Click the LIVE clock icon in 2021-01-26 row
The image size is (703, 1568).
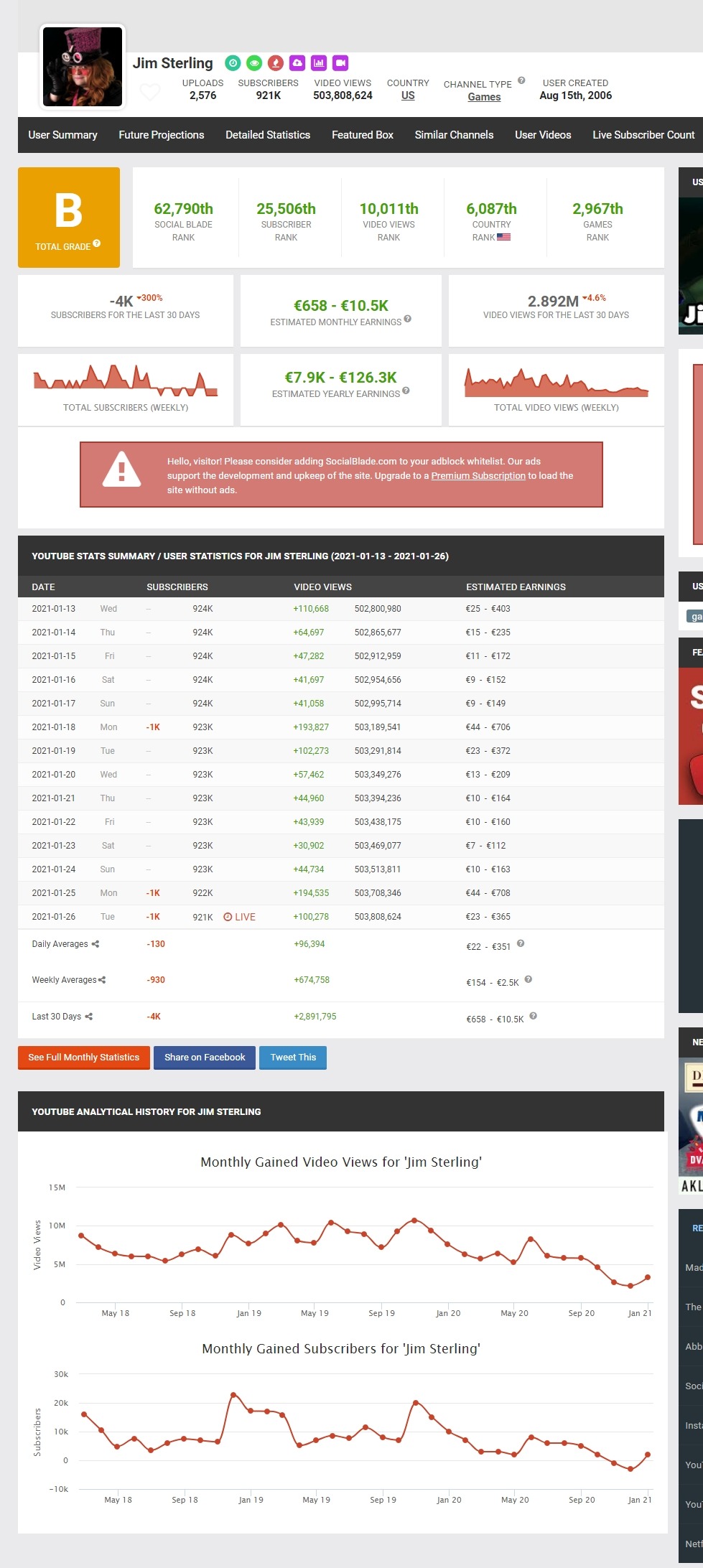[228, 917]
